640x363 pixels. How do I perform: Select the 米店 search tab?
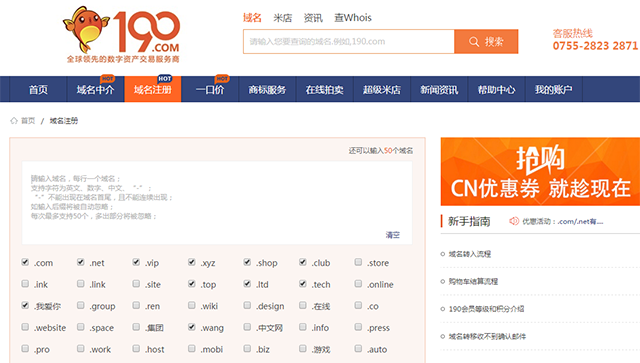(x=282, y=18)
